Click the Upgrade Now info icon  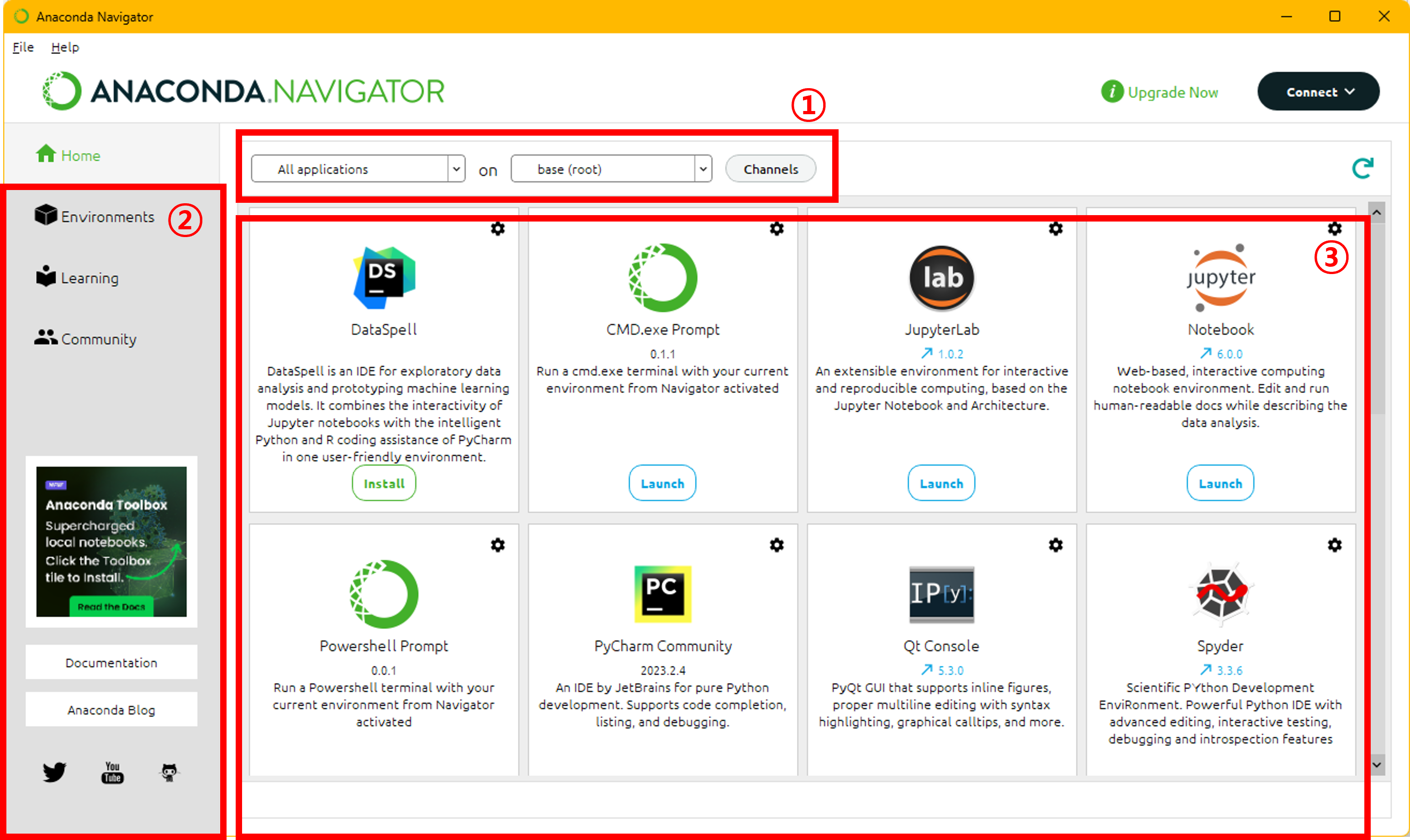point(1112,91)
